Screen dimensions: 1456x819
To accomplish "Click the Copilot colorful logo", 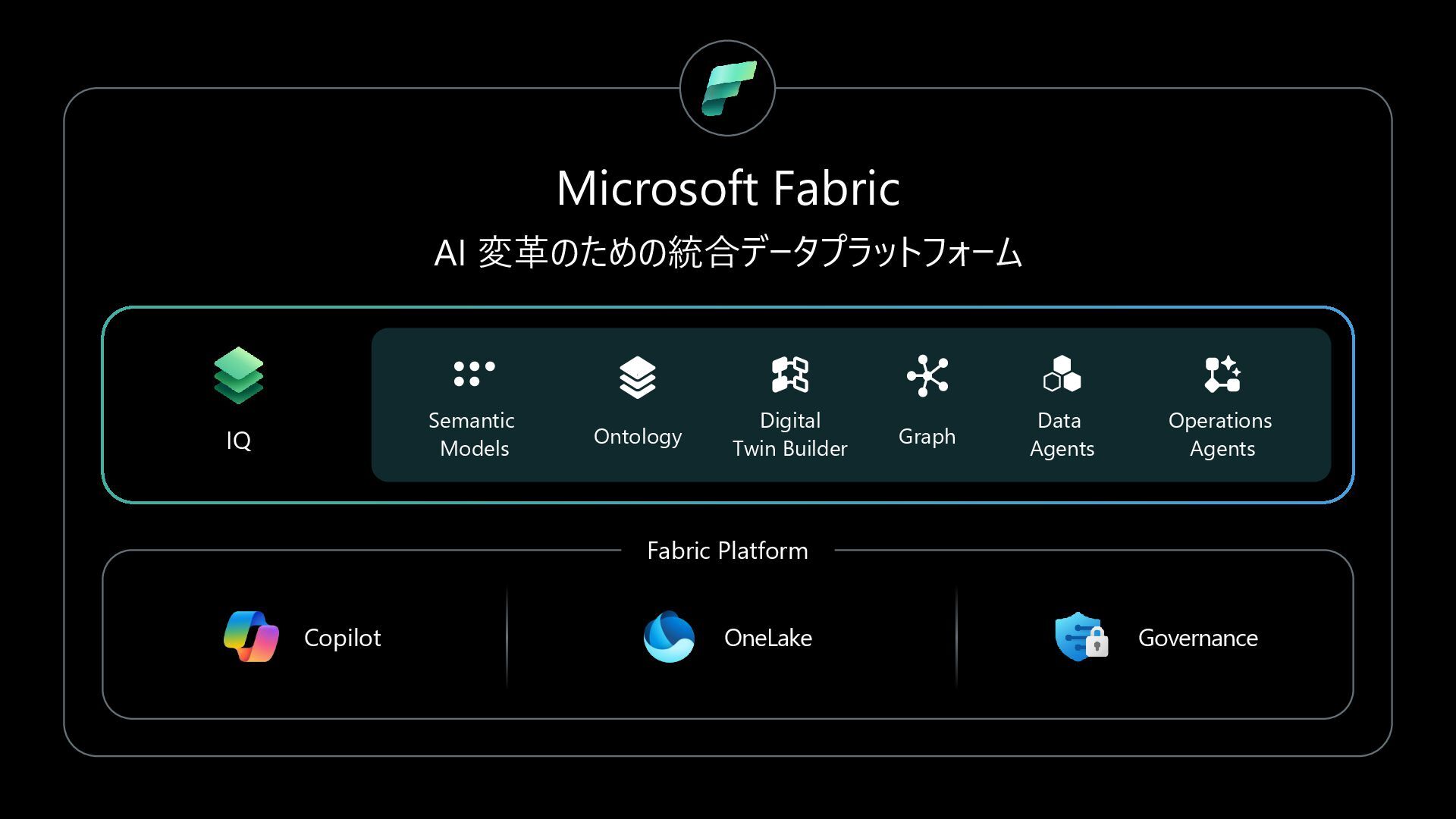I will [x=251, y=637].
